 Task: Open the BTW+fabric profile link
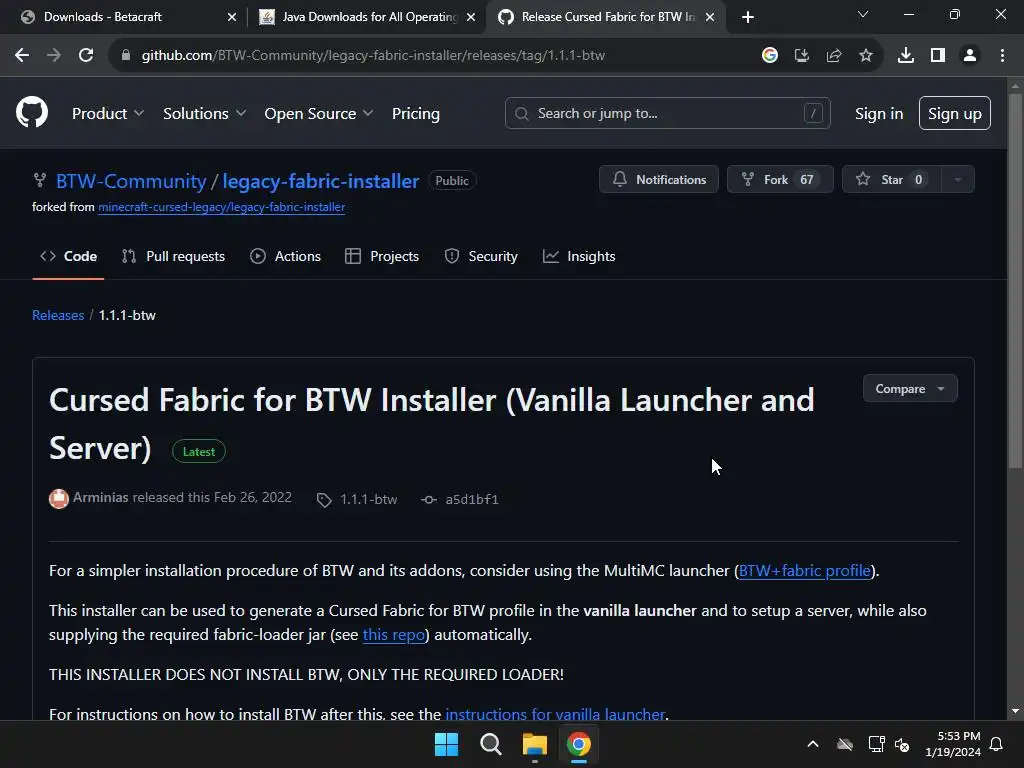[x=805, y=571]
